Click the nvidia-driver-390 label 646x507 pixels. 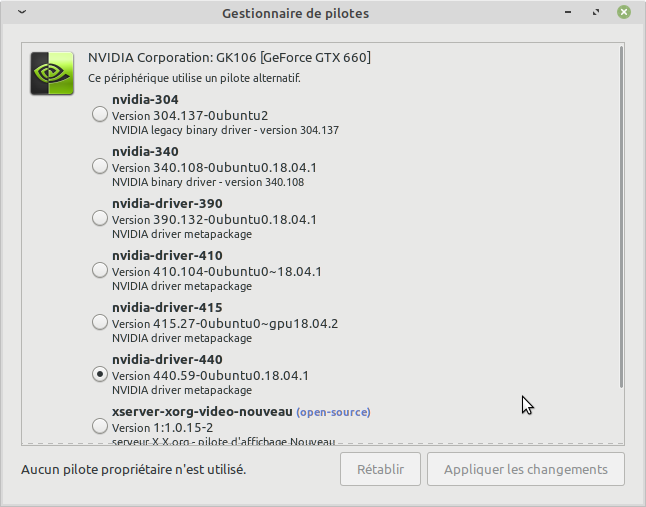167,203
